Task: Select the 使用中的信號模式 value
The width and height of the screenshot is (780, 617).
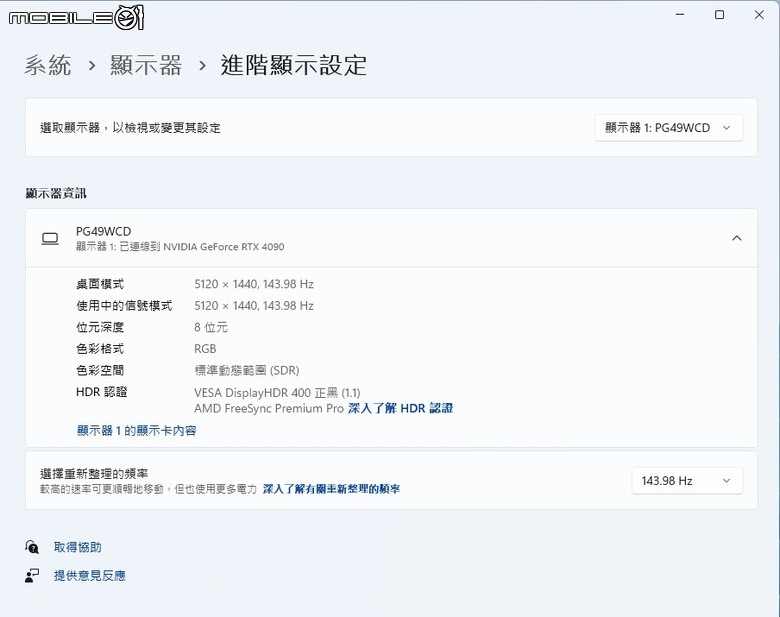Action: 254,306
